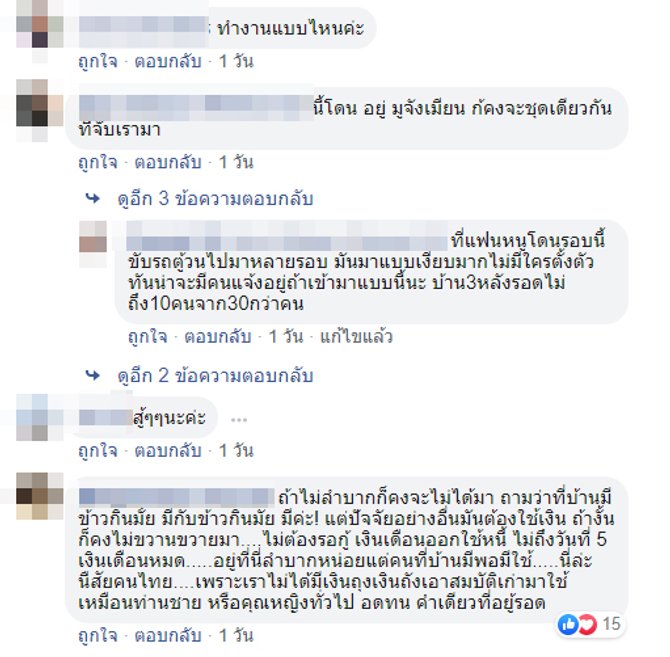
Task: Click ถูกใจ under the long comment ending อดทน
Action: pyautogui.click(x=98, y=636)
